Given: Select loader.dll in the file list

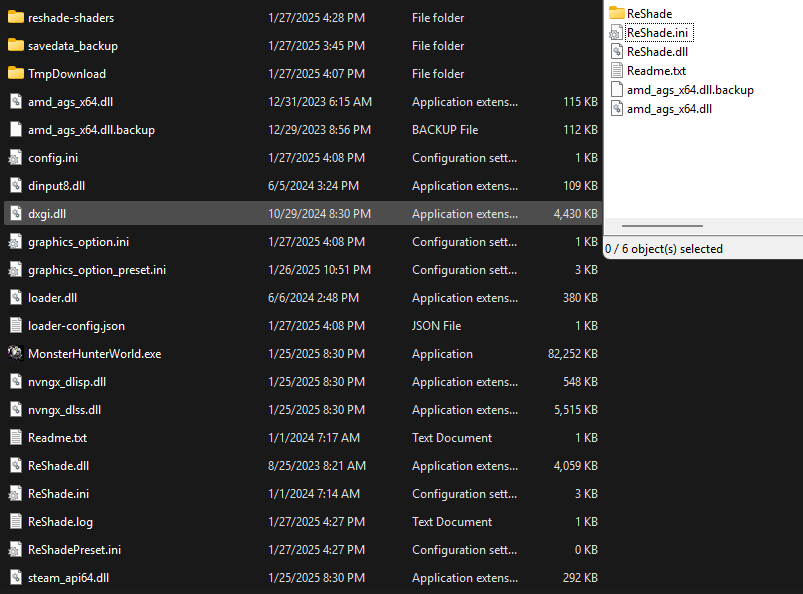Looking at the screenshot, I should pyautogui.click(x=52, y=298).
